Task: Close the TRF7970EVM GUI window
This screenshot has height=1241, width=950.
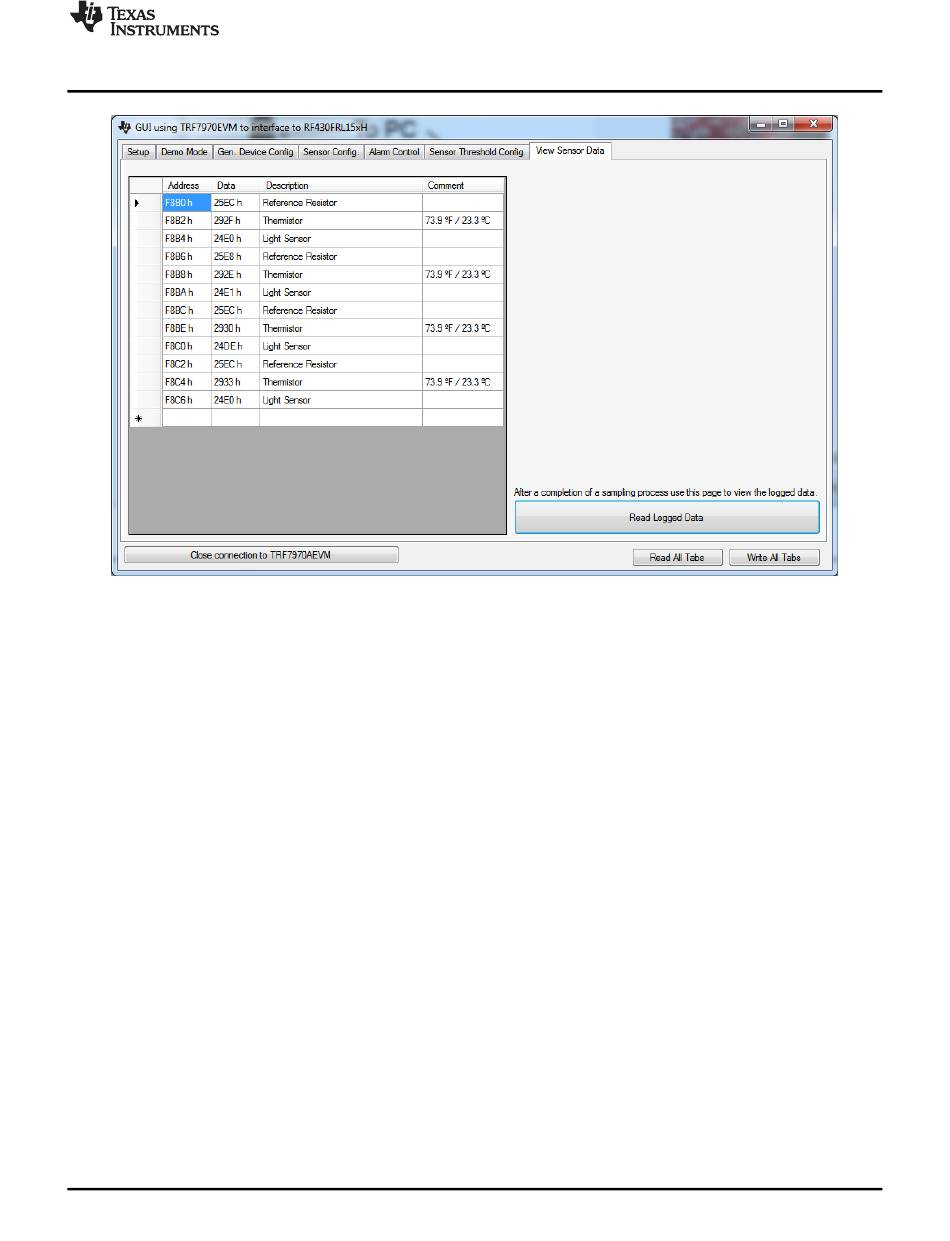Action: coord(813,124)
